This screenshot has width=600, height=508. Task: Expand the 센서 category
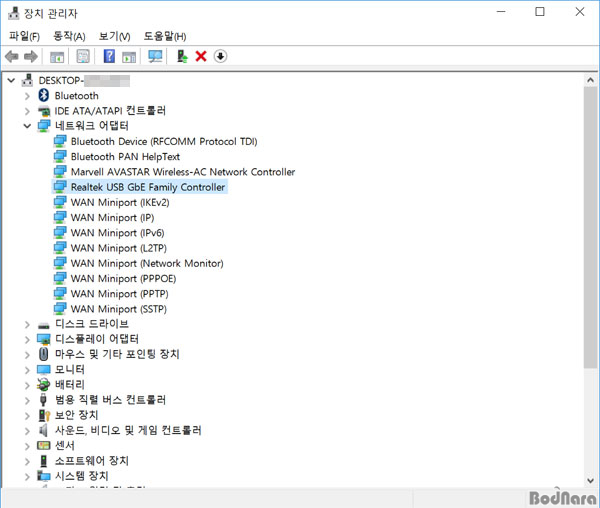coord(27,446)
